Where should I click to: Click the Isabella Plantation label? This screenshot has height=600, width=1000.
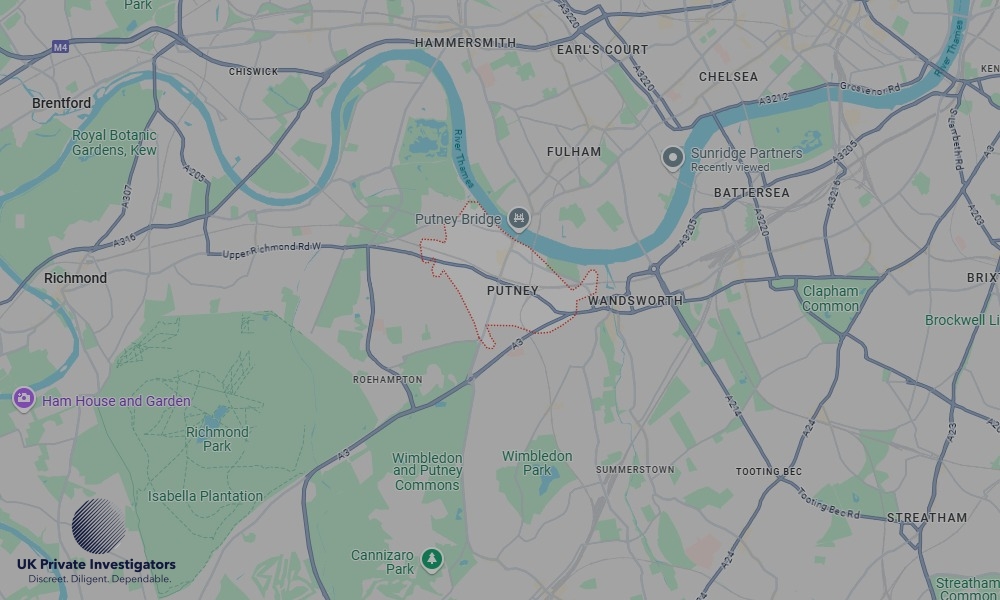coord(205,495)
